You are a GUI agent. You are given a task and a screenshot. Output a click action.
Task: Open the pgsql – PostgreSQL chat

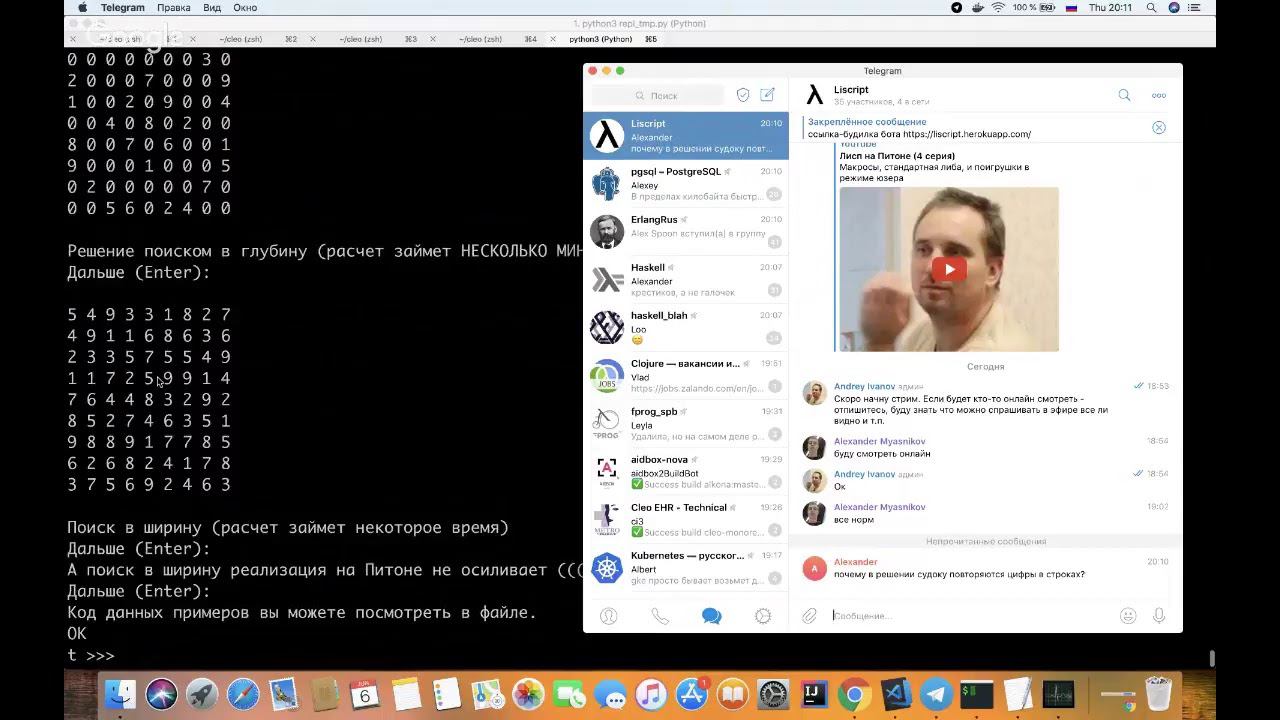tap(686, 184)
